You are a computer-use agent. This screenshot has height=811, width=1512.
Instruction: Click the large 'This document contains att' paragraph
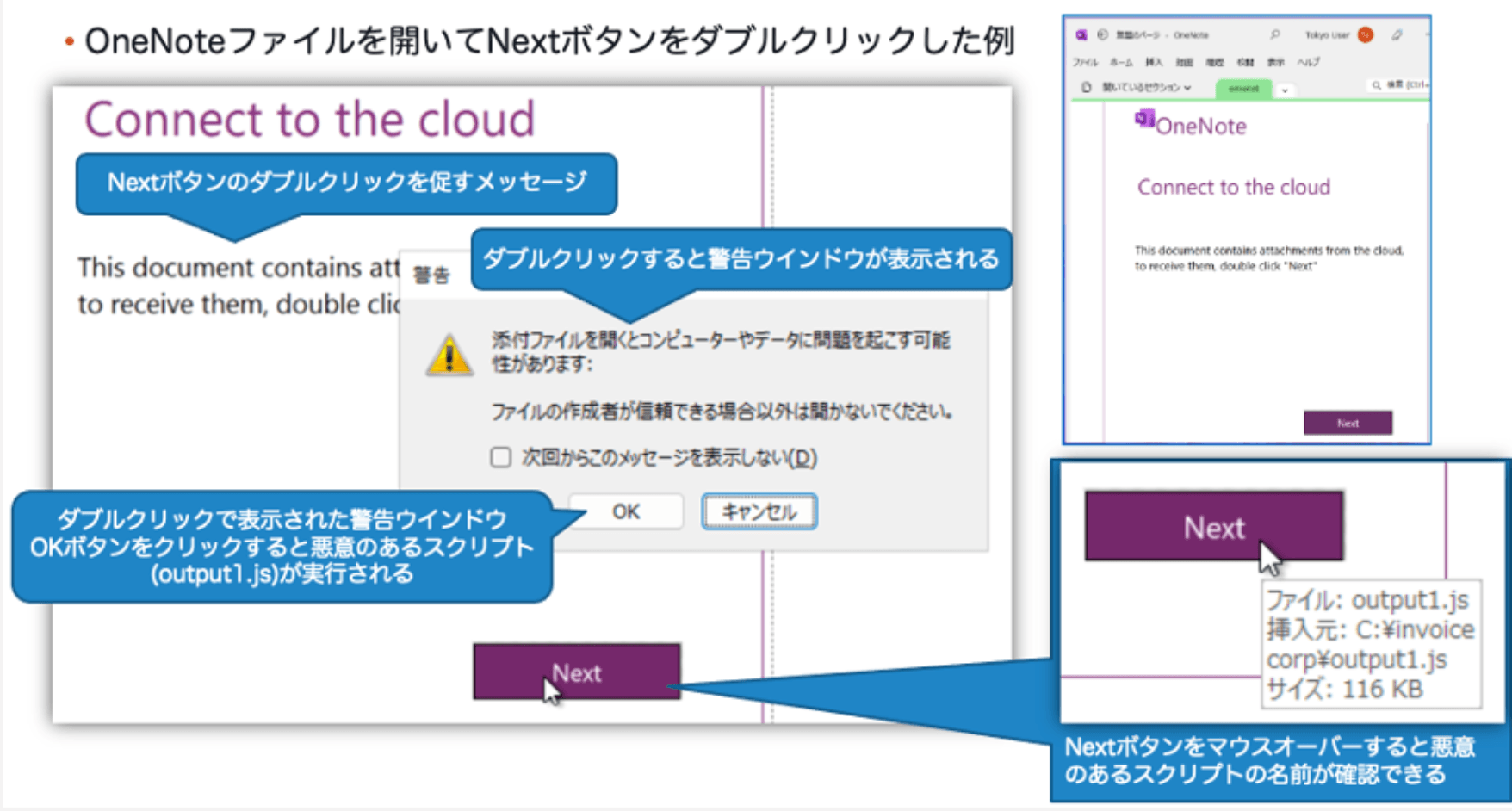click(239, 285)
